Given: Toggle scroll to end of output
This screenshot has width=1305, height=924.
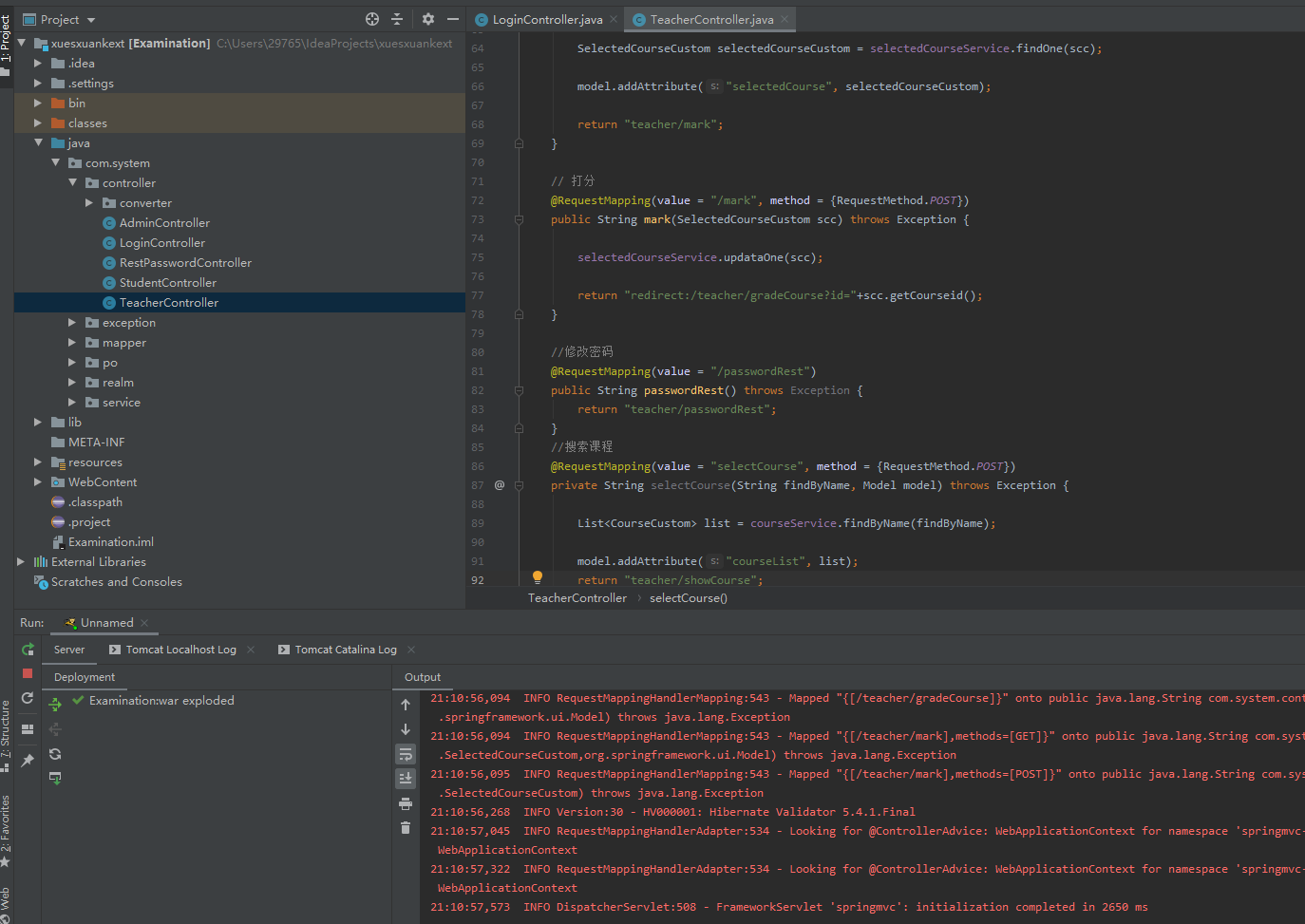Looking at the screenshot, I should [406, 779].
